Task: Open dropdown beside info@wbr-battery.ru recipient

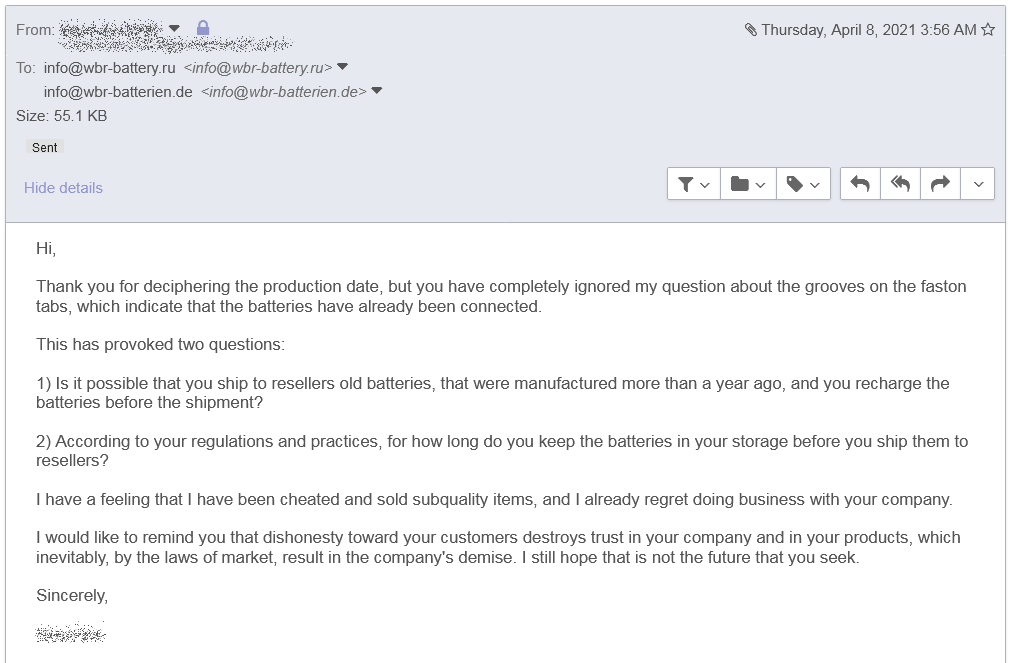Action: pos(342,67)
